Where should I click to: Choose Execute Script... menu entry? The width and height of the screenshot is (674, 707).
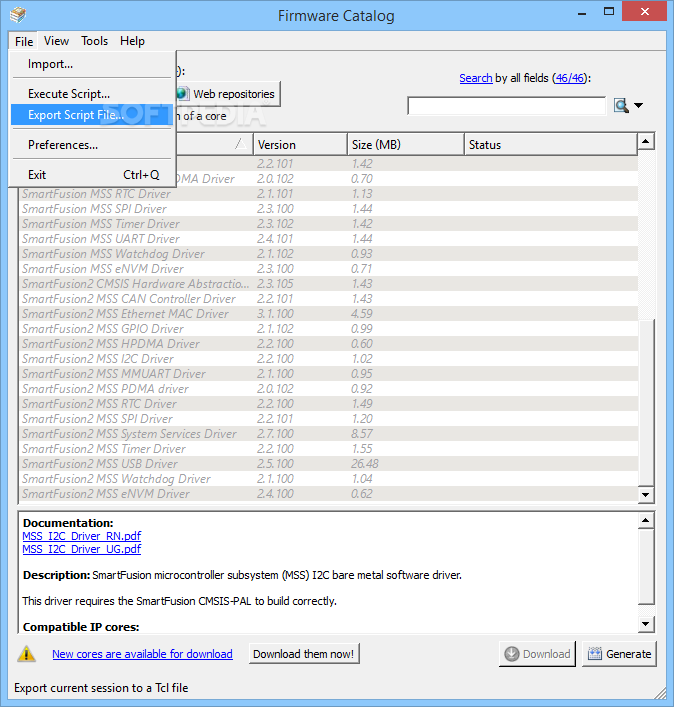(92, 94)
